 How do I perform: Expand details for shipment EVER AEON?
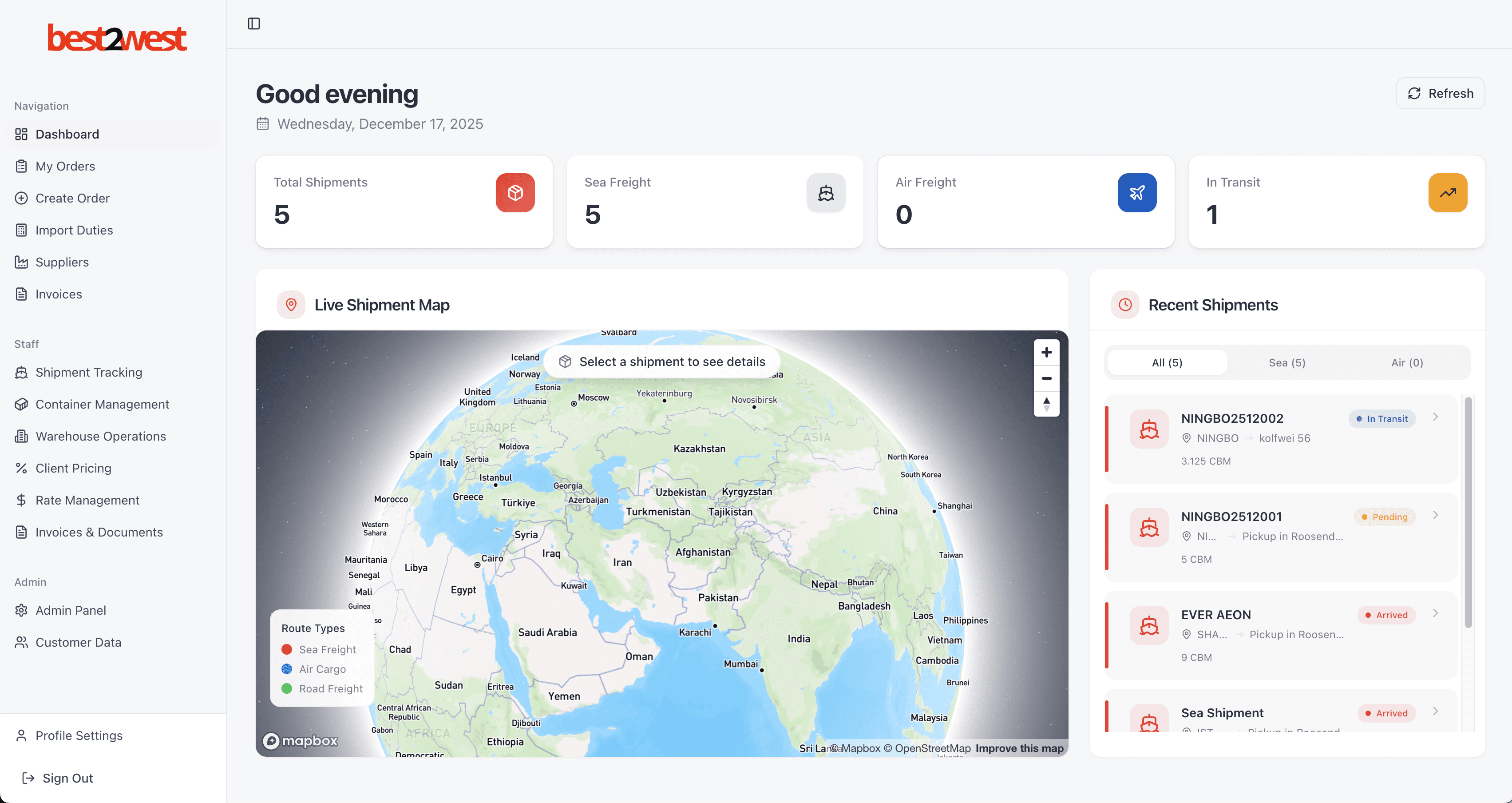point(1436,613)
